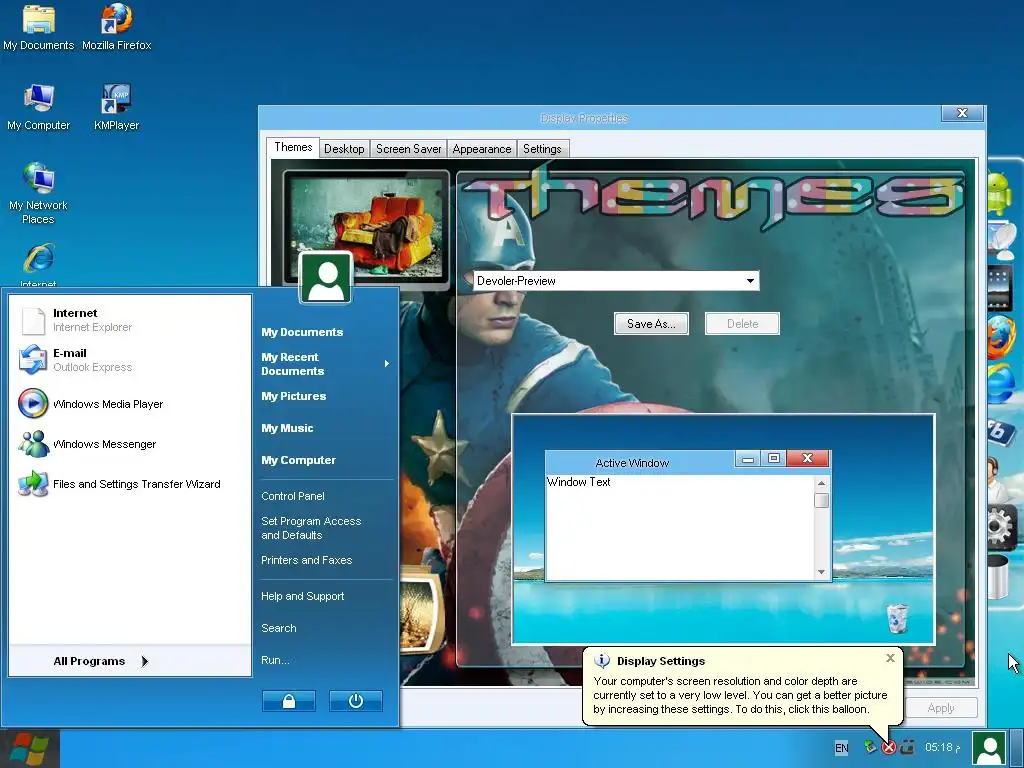The height and width of the screenshot is (768, 1024).
Task: Open Internet Explorer from side dock
Action: coord(1002,384)
